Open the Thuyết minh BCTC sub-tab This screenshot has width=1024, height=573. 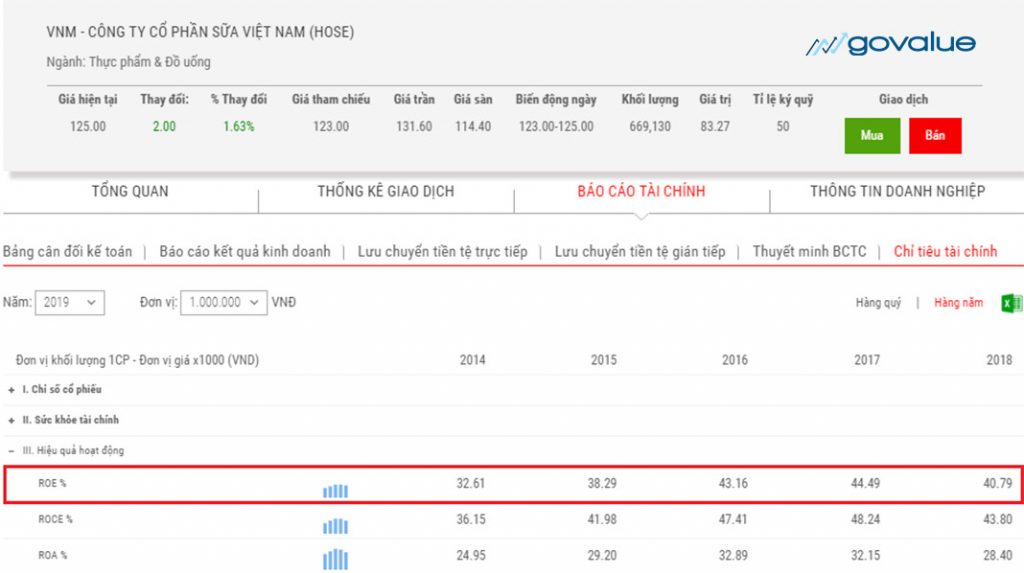click(x=809, y=252)
